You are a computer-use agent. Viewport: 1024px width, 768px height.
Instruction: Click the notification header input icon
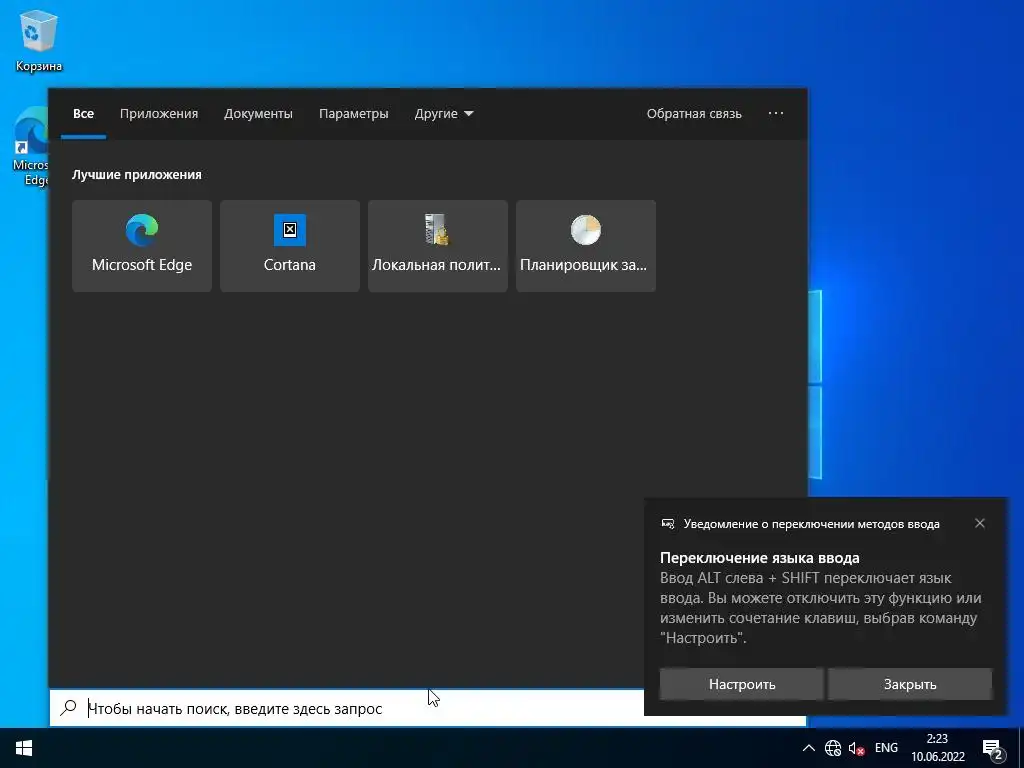pyautogui.click(x=667, y=524)
